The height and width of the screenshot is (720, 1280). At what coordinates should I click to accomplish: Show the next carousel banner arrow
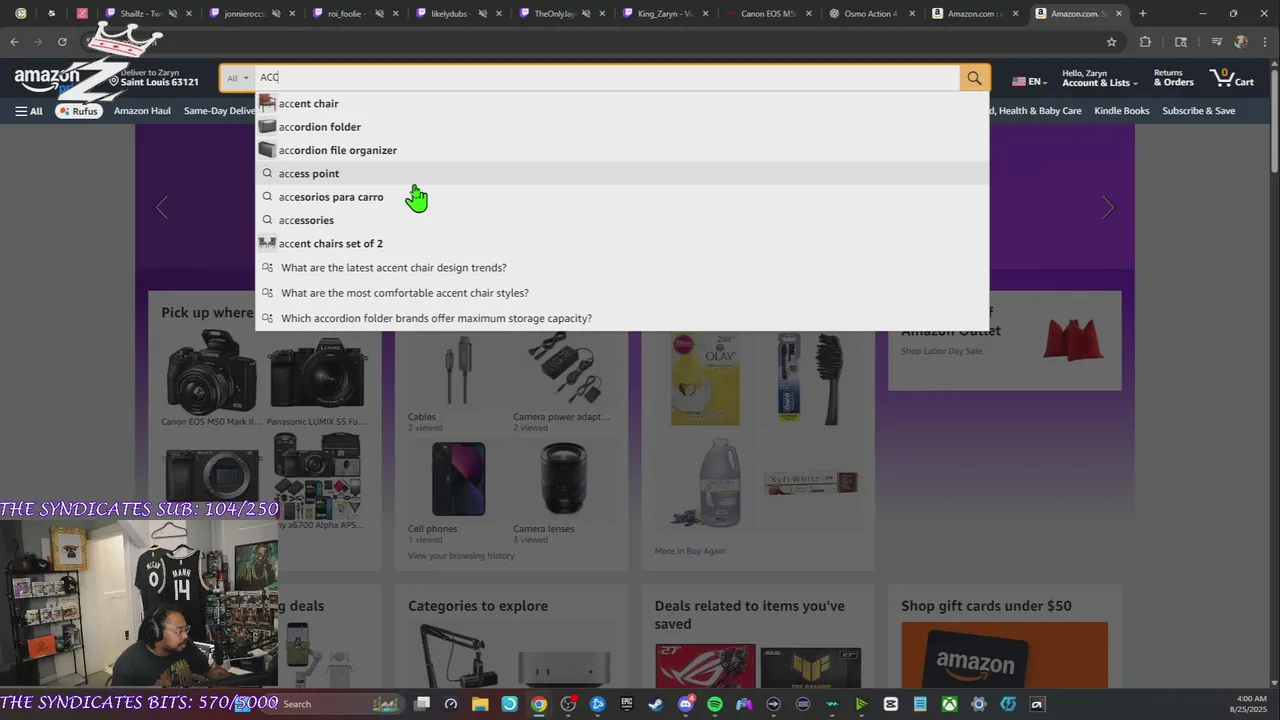1107,207
